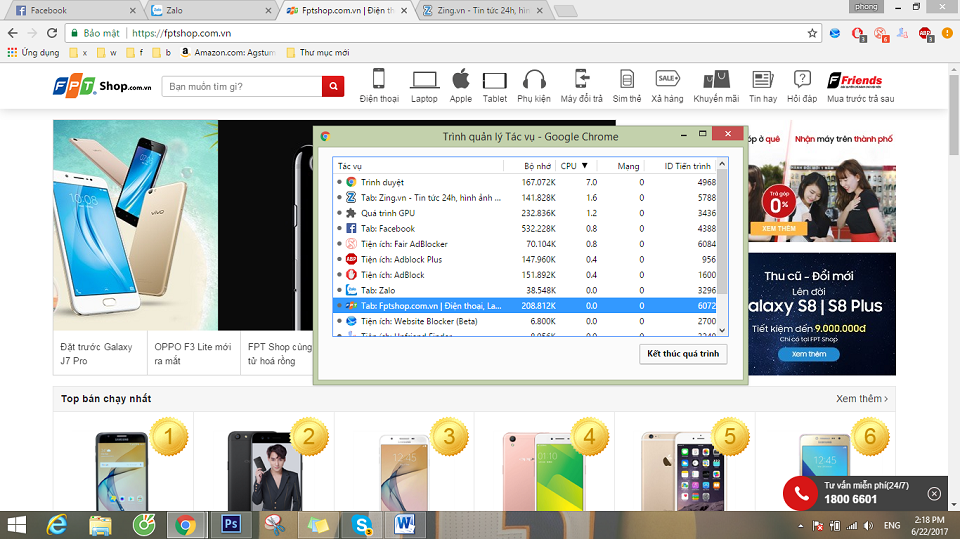Switch to the Facebook tab

coord(73,10)
